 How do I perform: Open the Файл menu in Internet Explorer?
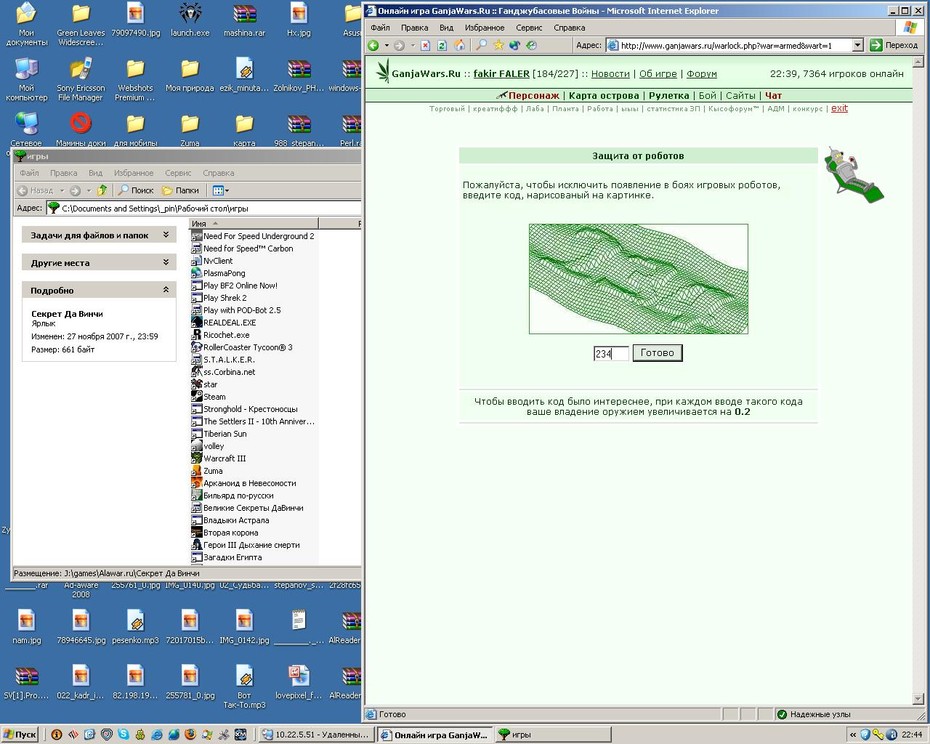(x=380, y=27)
